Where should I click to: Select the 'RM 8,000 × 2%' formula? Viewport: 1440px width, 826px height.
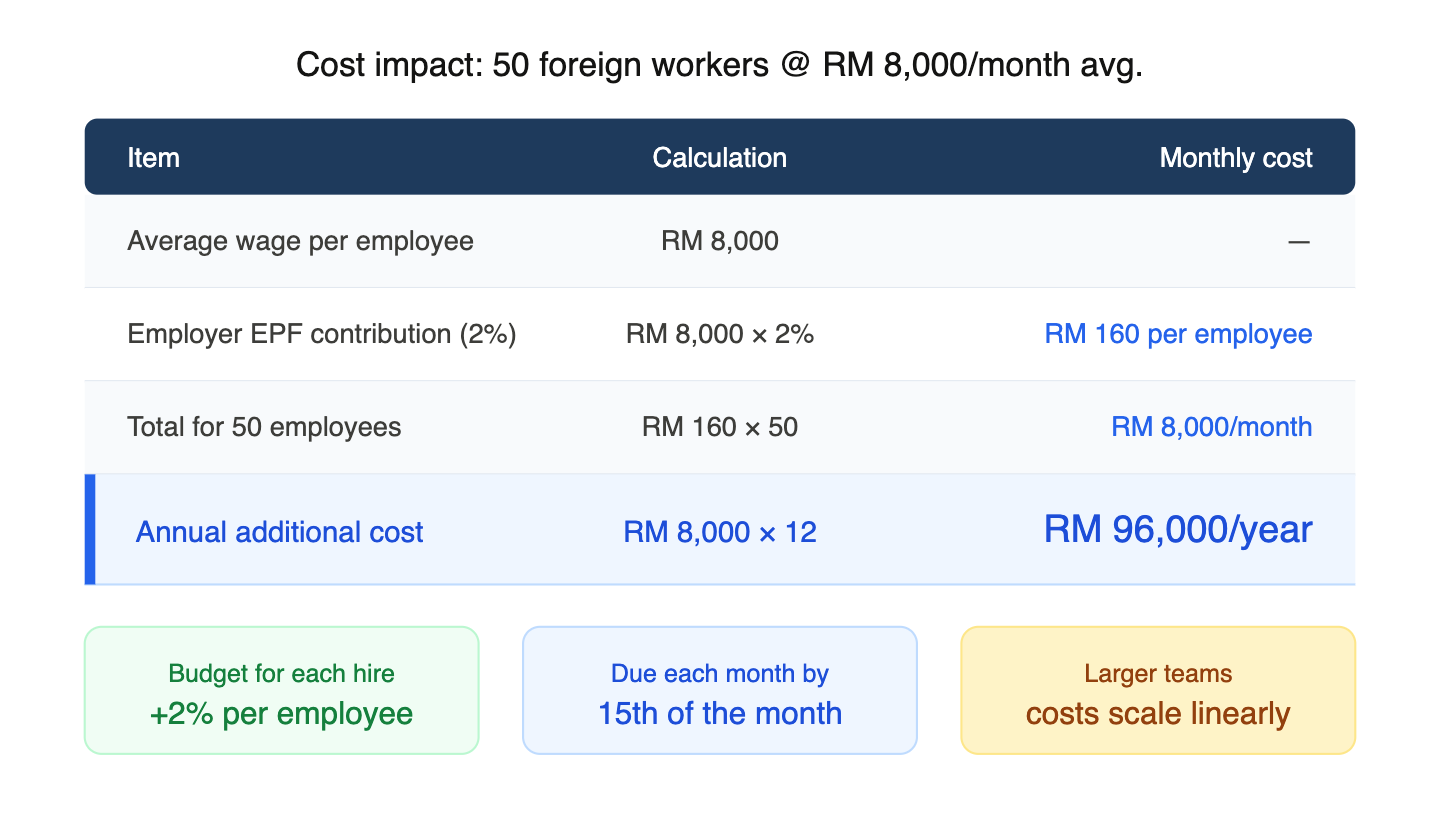pos(719,334)
